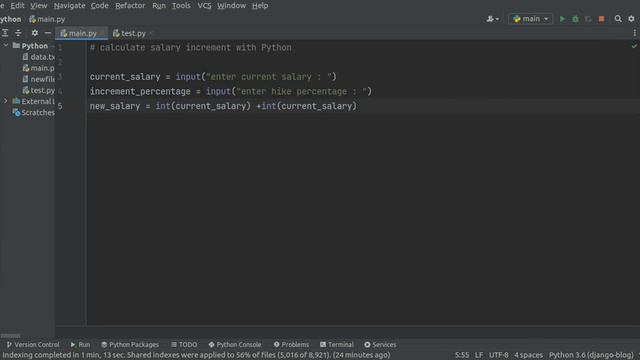This screenshot has height=360, width=640.
Task: Open Python Console tool window
Action: [234, 344]
